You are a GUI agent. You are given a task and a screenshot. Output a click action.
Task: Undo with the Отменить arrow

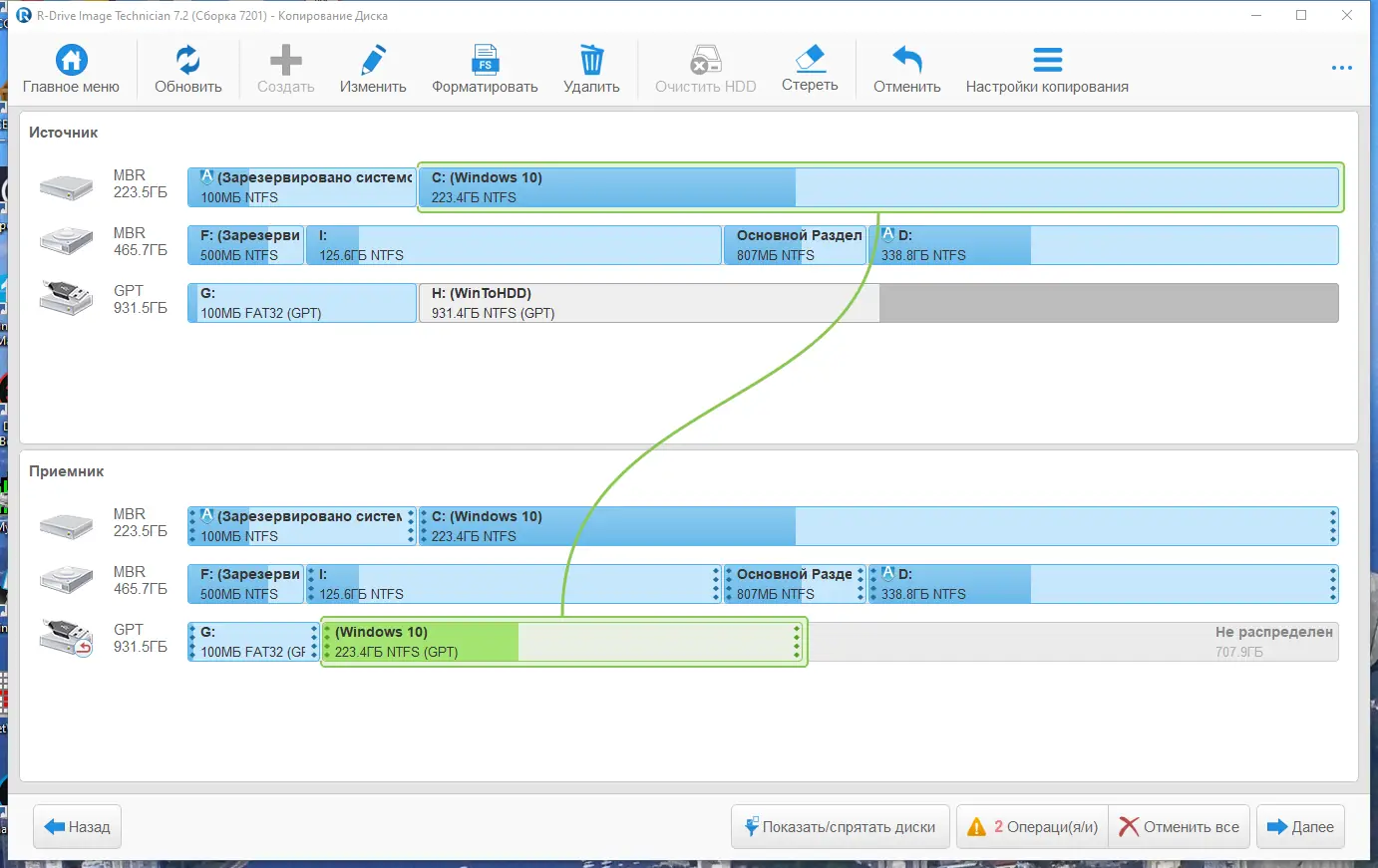point(907,60)
